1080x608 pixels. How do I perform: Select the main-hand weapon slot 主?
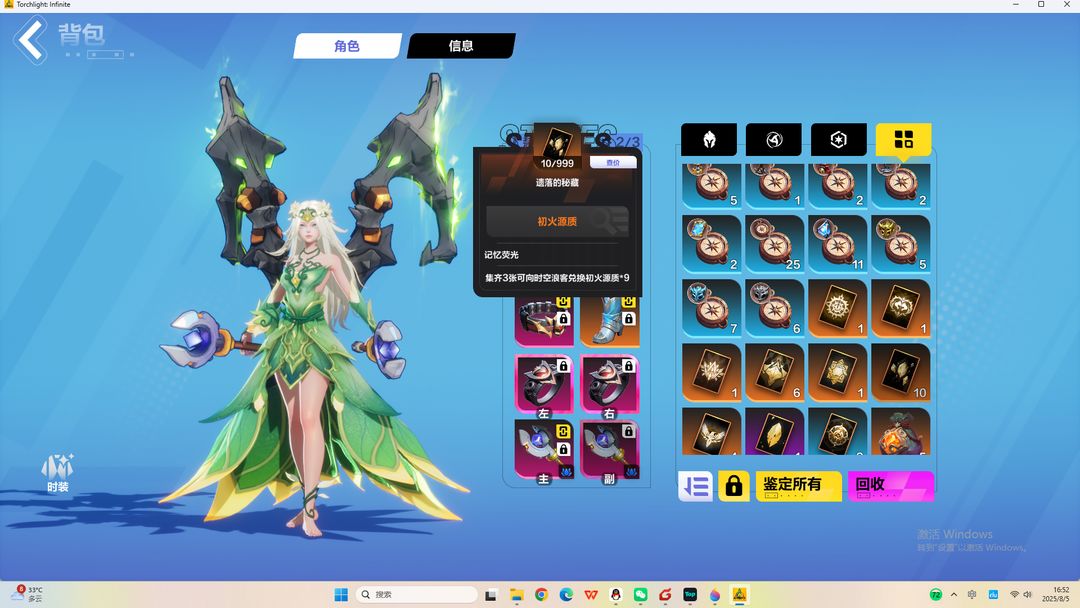pos(544,452)
